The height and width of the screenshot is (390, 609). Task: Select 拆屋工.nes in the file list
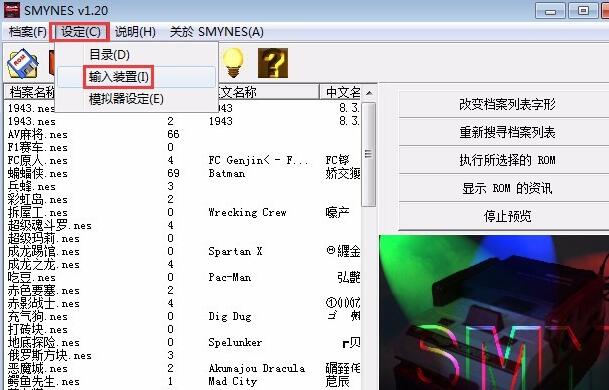pyautogui.click(x=38, y=212)
